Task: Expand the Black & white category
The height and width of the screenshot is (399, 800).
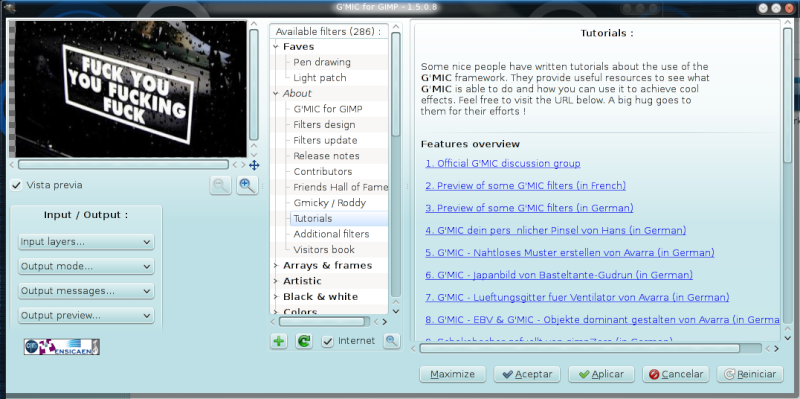Action: point(276,297)
